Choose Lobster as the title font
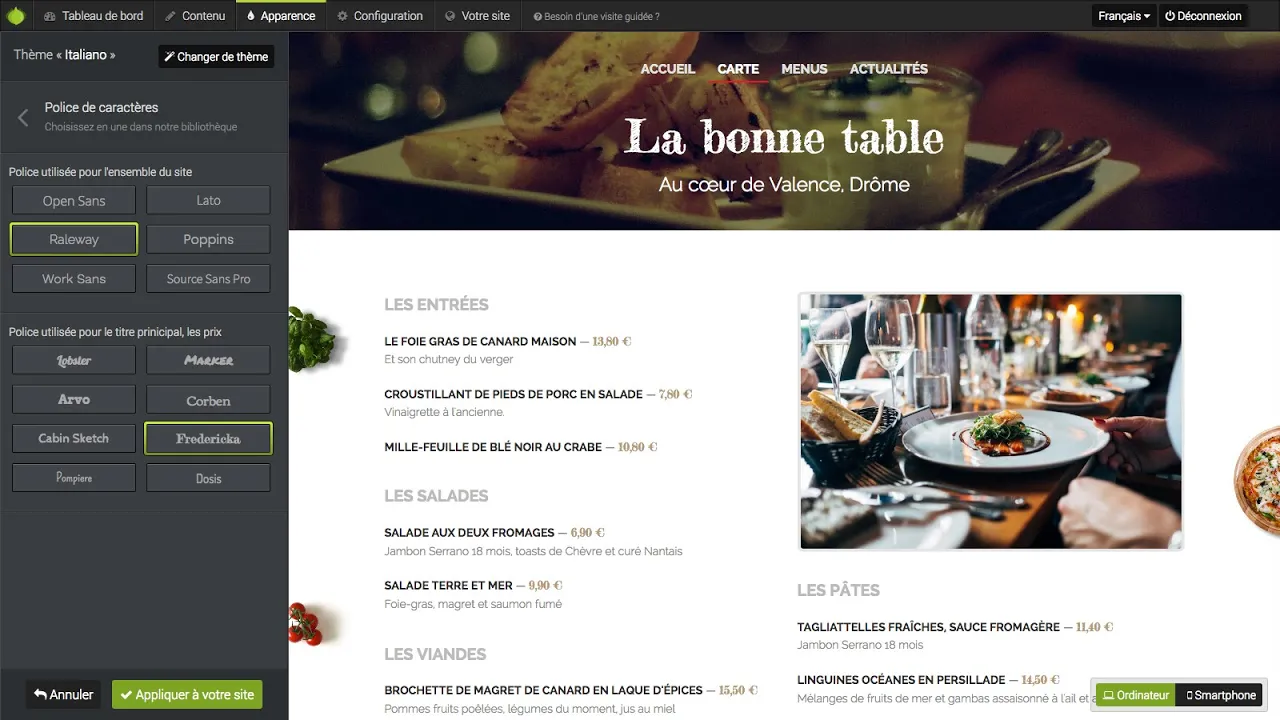 coord(74,361)
